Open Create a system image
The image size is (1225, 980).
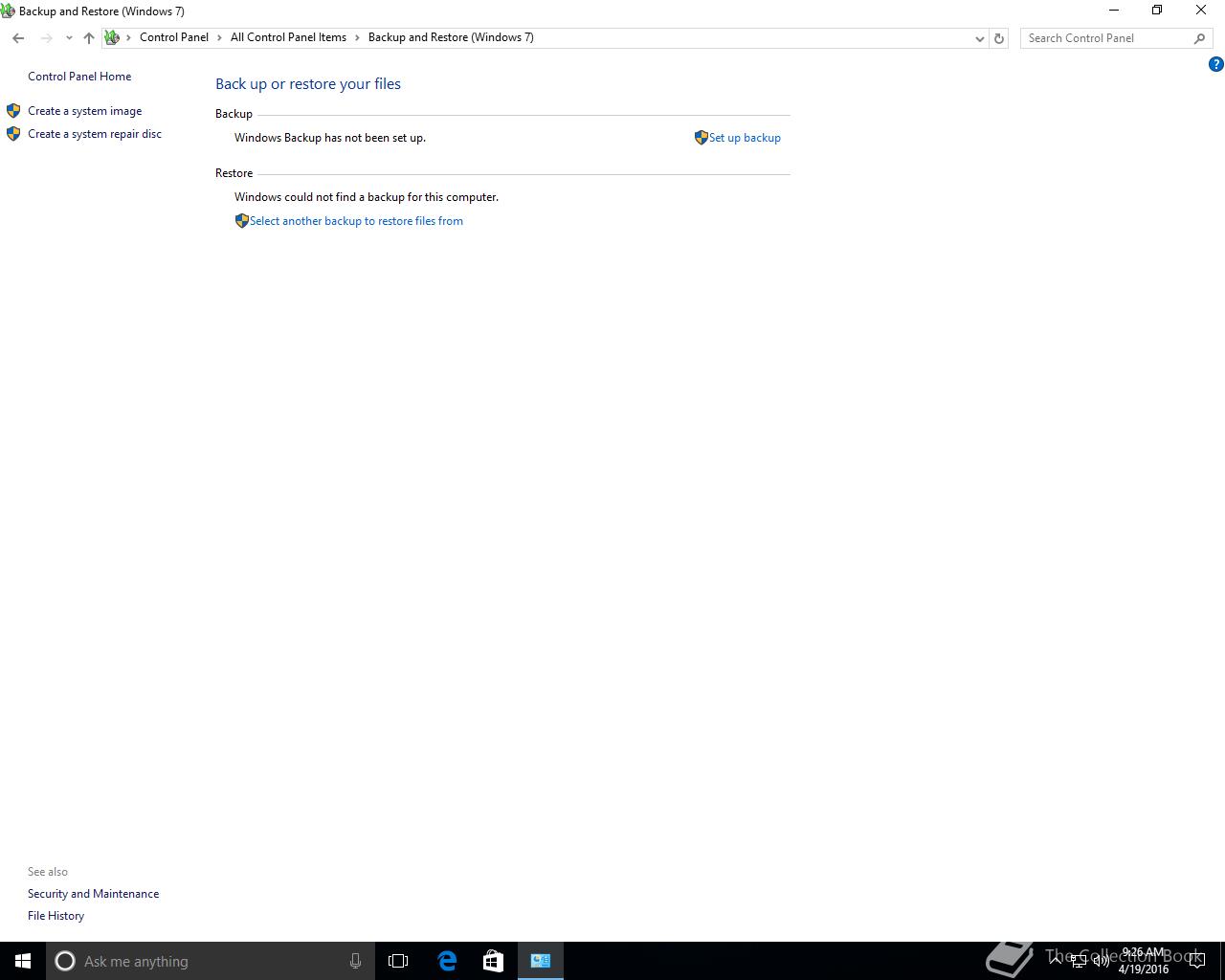pos(84,111)
